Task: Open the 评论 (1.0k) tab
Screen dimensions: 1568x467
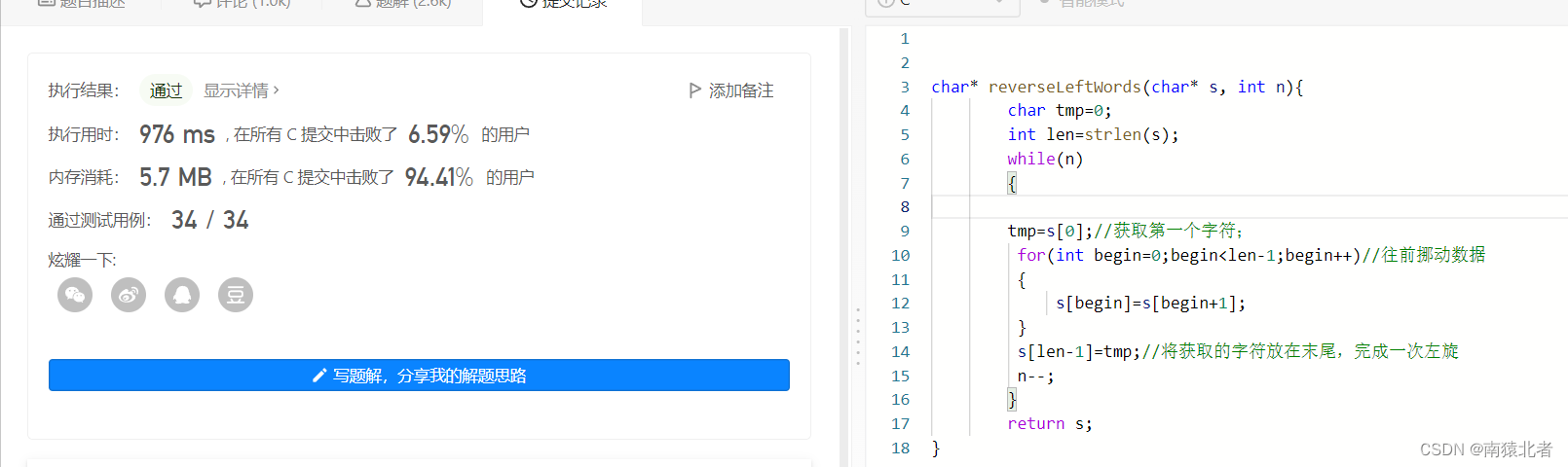Action: (243, 3)
